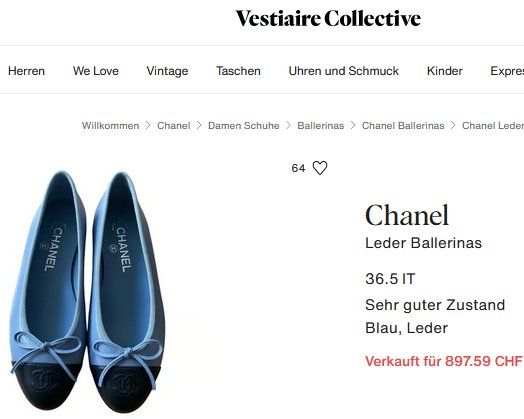
Task: Like the item with the heart icon
Action: (x=319, y=168)
